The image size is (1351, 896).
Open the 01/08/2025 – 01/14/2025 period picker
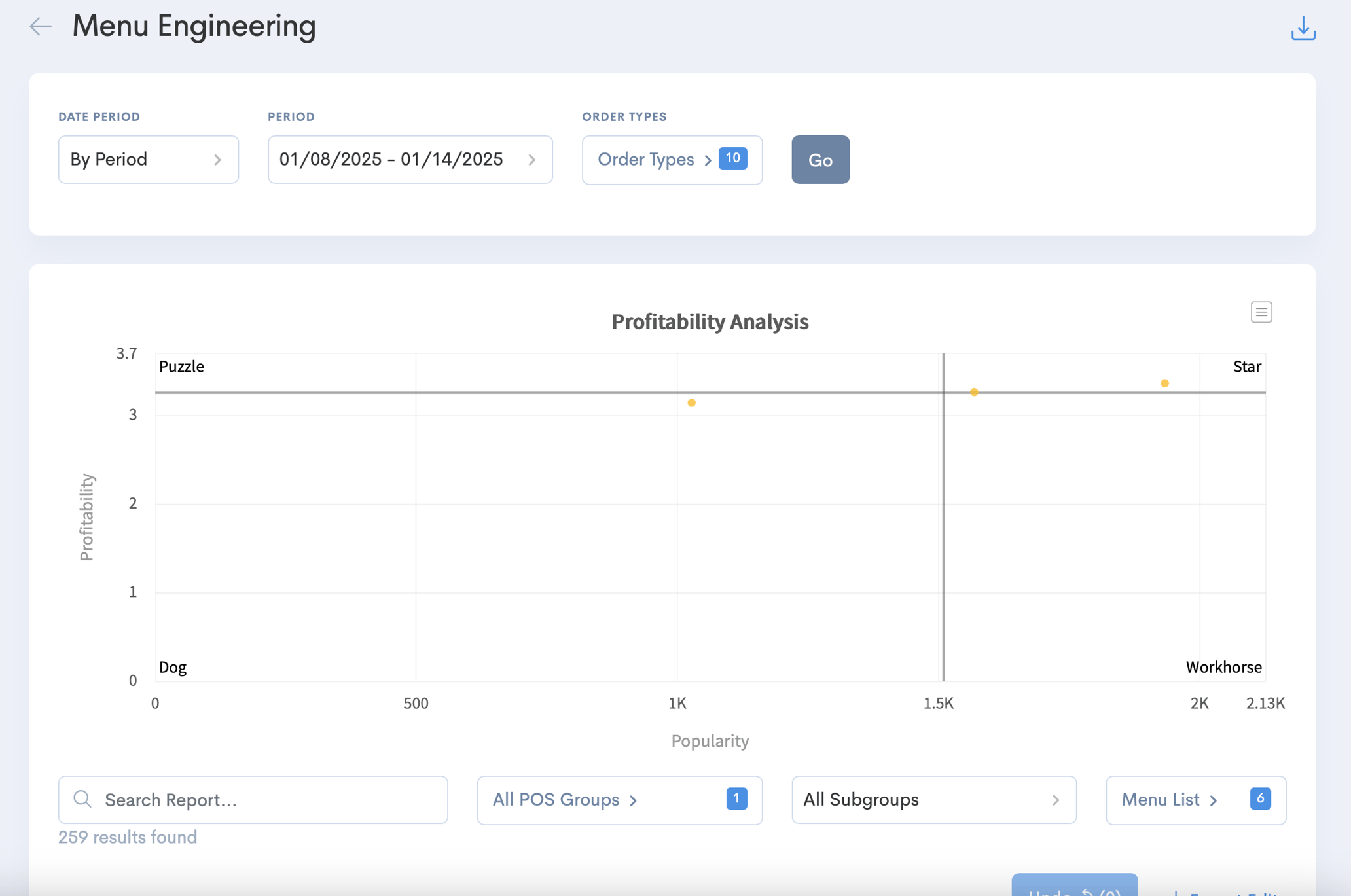pos(410,160)
